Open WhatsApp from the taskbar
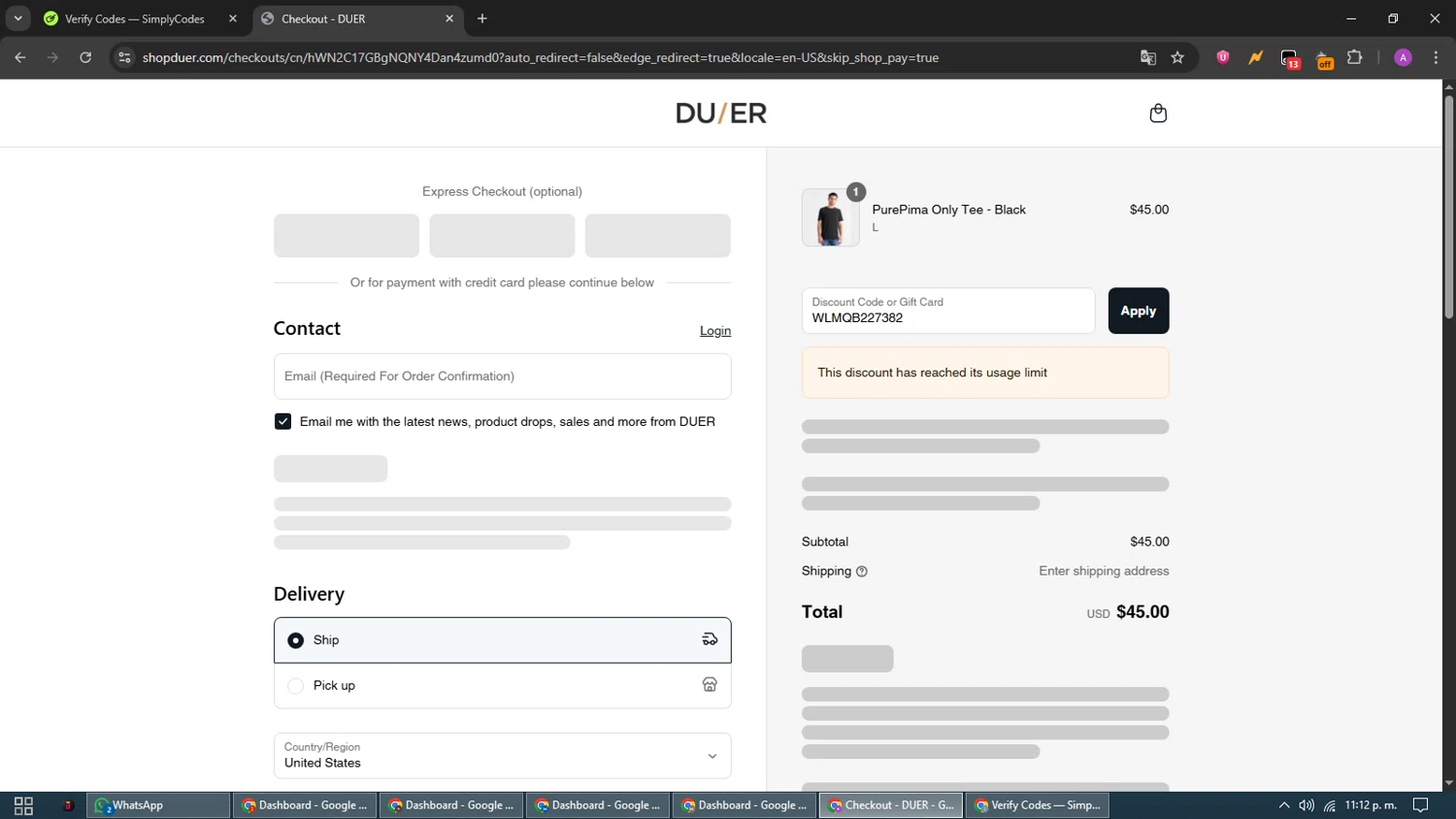Screen dimensions: 1456x819 159,805
